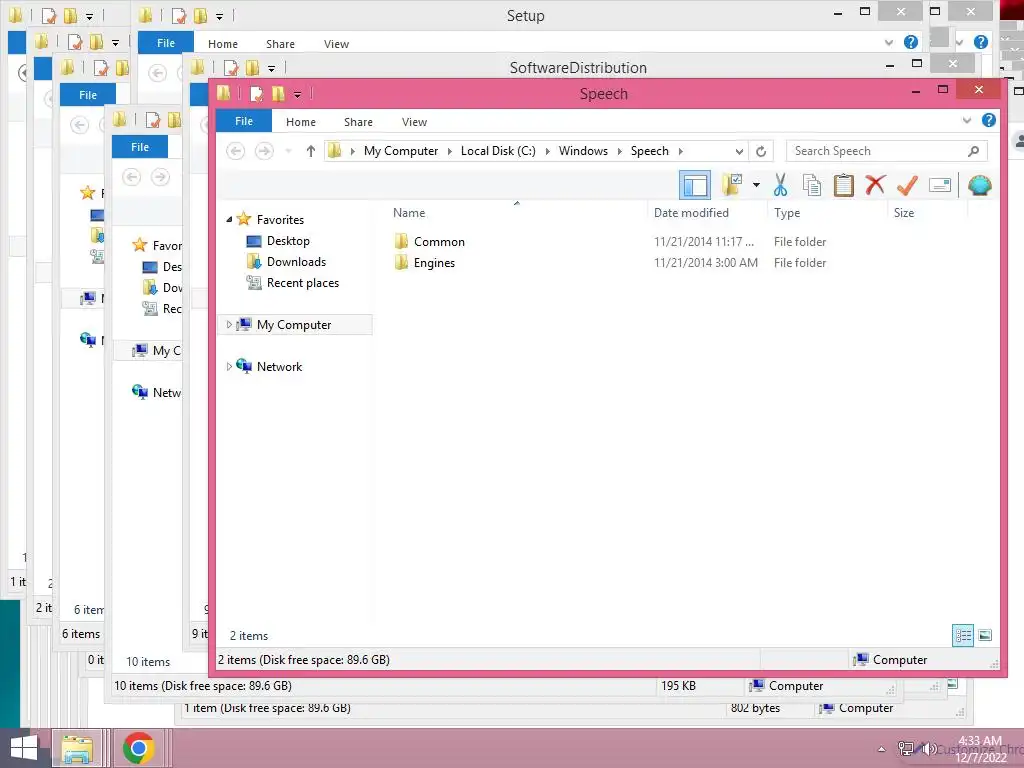Open the Home ribbon tab in Speech window
This screenshot has height=768, width=1024.
[x=300, y=122]
